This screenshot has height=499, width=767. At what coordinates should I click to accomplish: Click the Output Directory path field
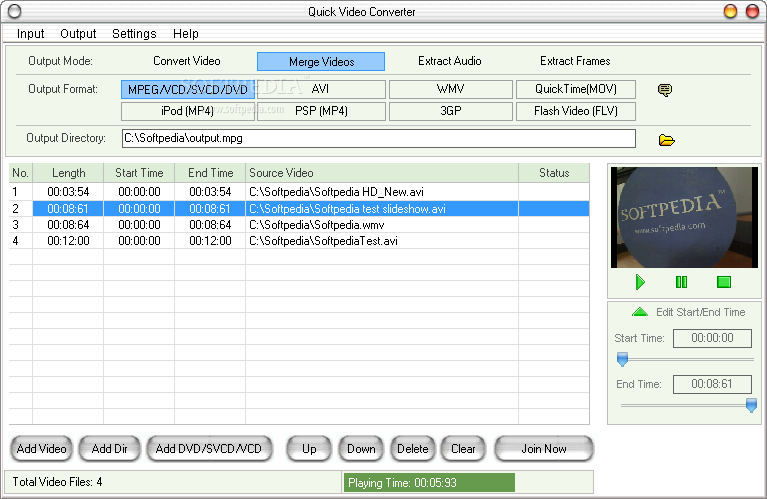[x=379, y=138]
